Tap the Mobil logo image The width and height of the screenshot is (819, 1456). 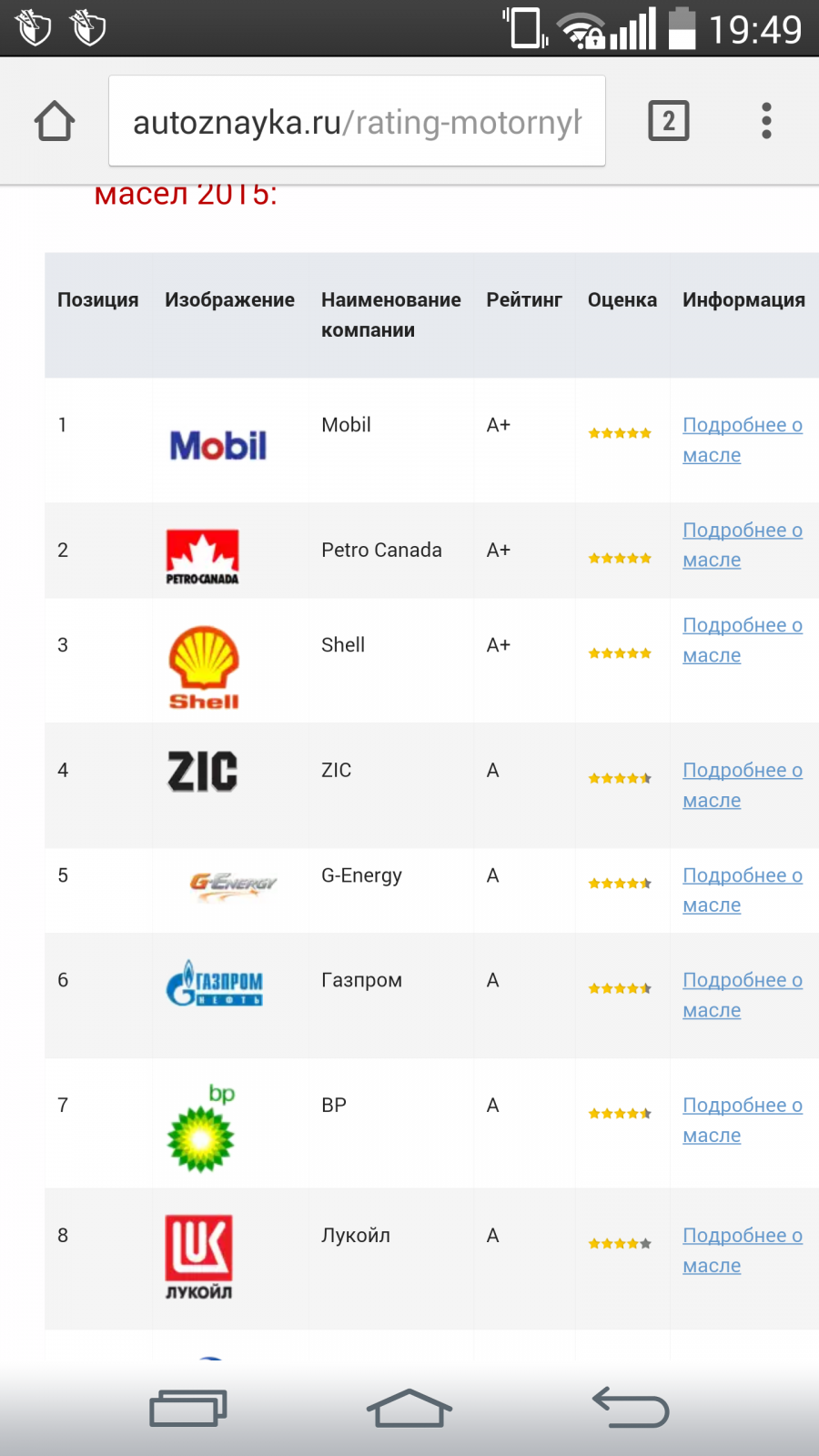[x=218, y=446]
